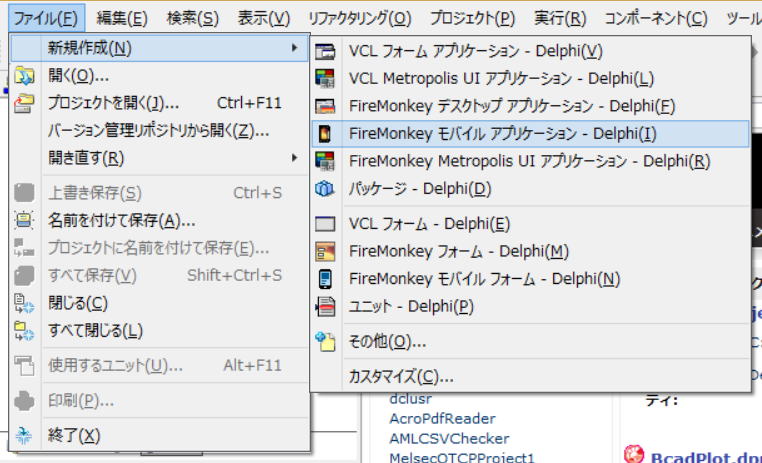Open the AMLCSVChecker recent project link
762x463 pixels.
coord(449,439)
